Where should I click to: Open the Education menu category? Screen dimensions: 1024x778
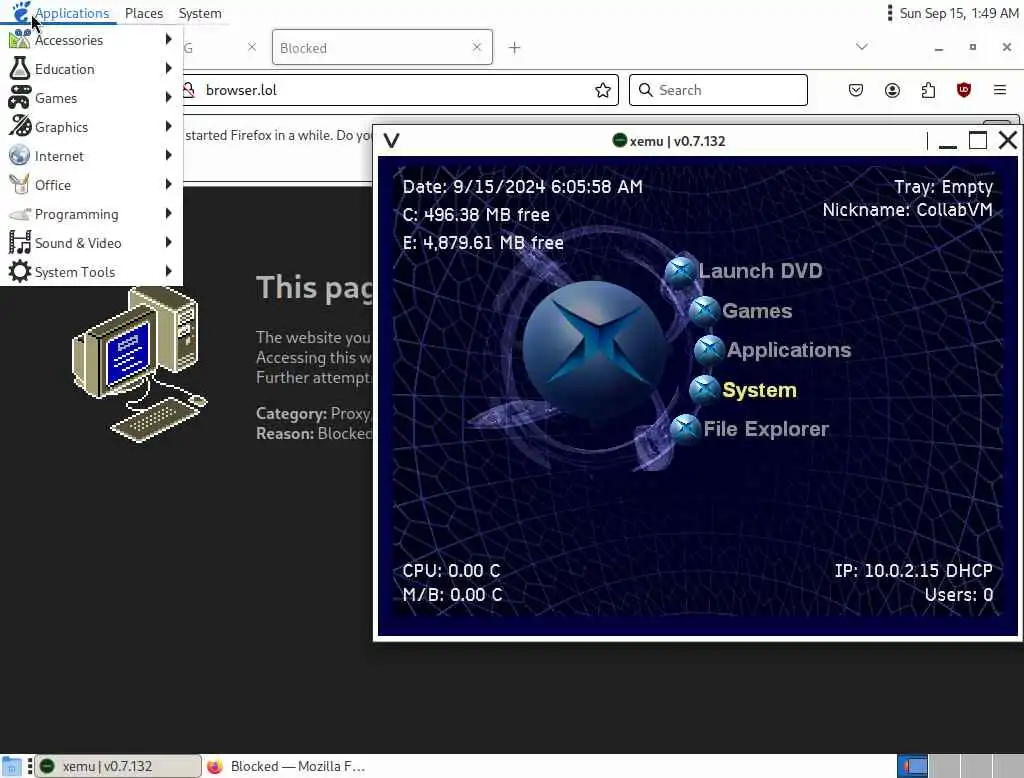pos(91,69)
